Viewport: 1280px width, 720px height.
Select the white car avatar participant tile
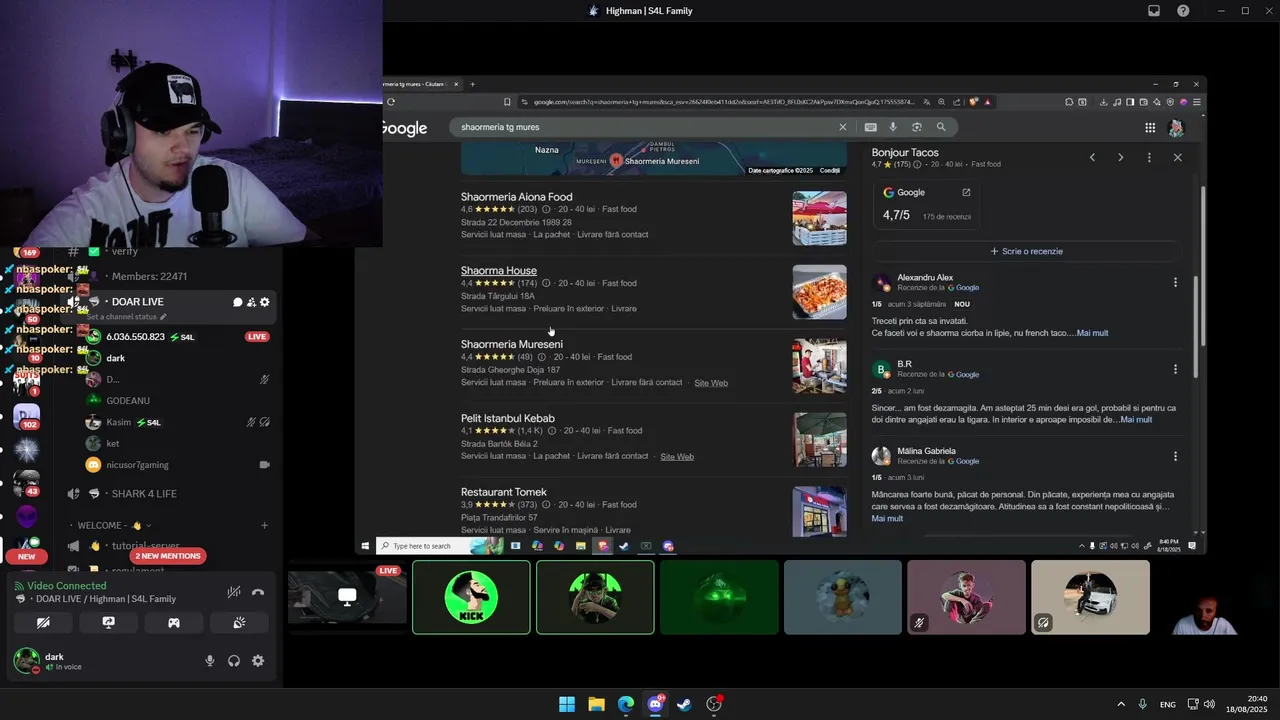point(1090,597)
